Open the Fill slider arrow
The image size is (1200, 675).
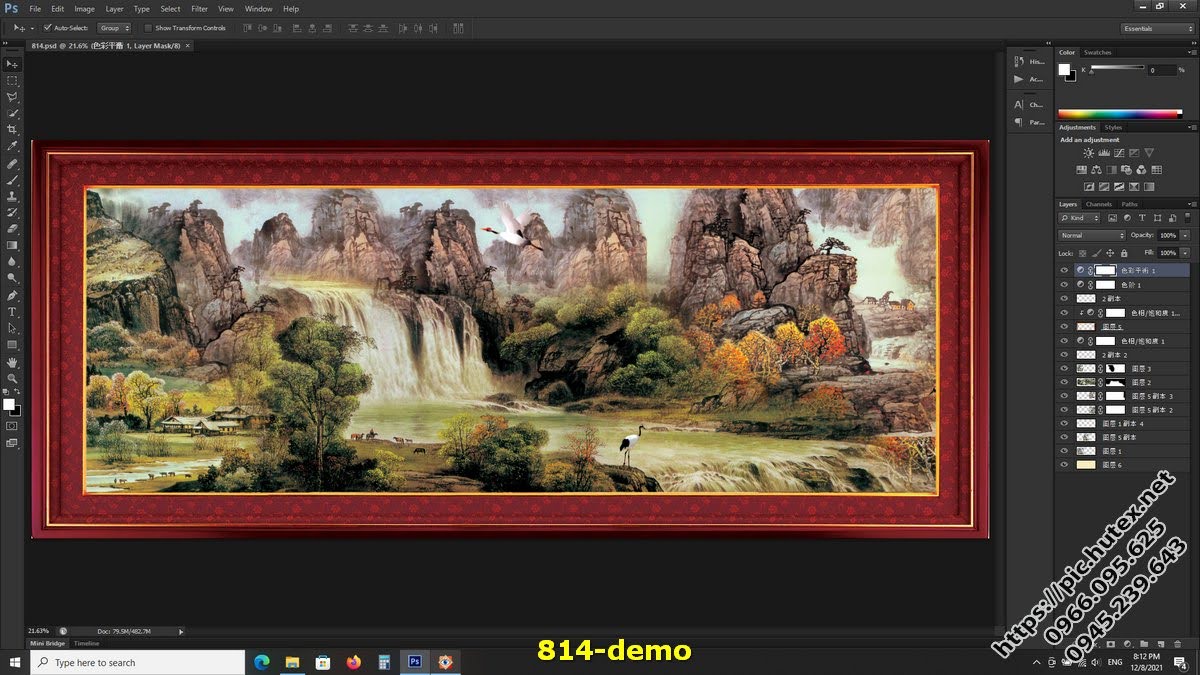pyautogui.click(x=1186, y=253)
